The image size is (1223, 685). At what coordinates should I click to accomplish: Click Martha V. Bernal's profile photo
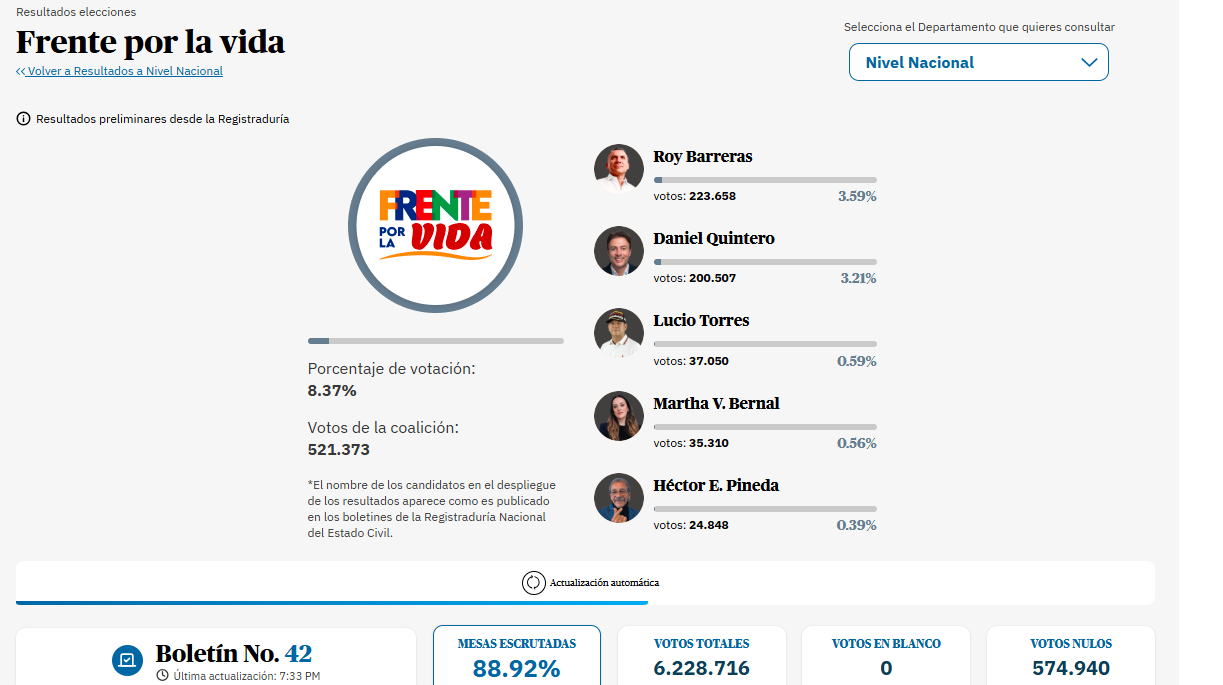618,415
